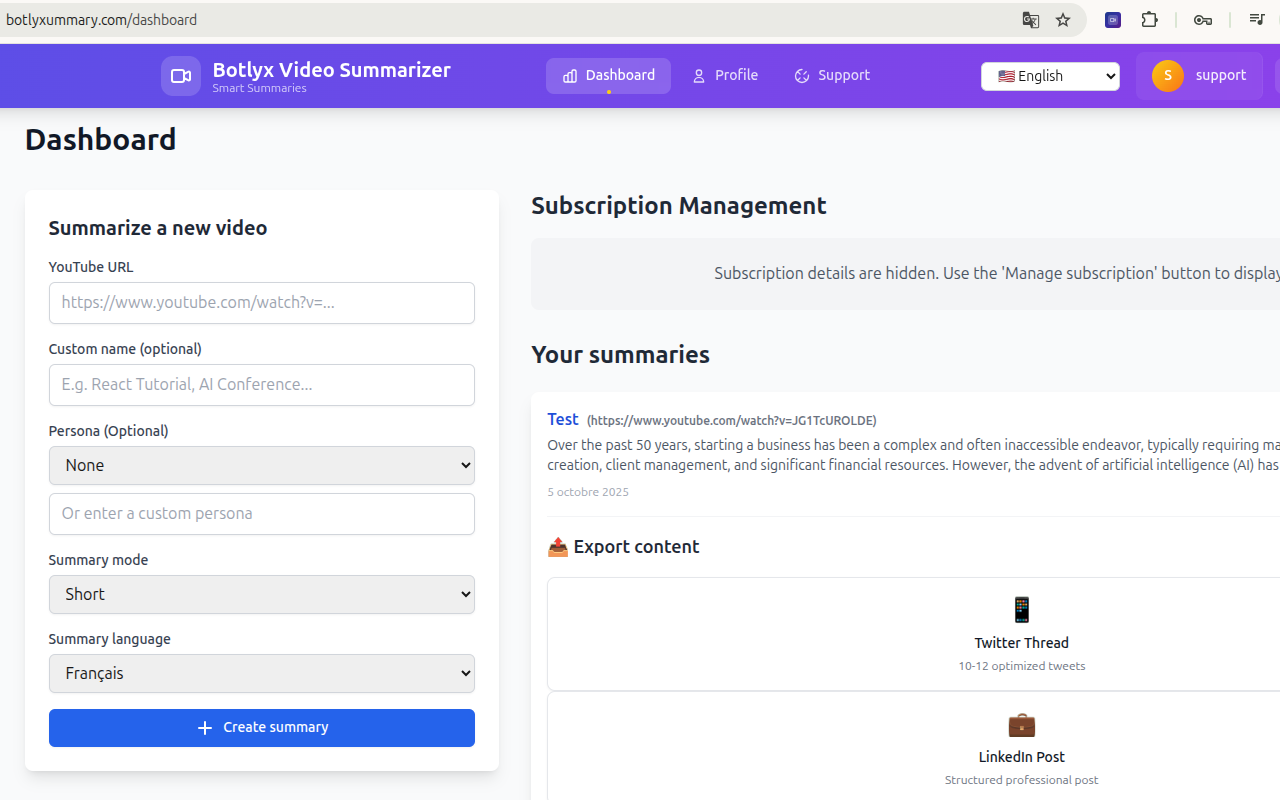
Task: Click the password key icon in toolbar
Action: pyautogui.click(x=1203, y=19)
